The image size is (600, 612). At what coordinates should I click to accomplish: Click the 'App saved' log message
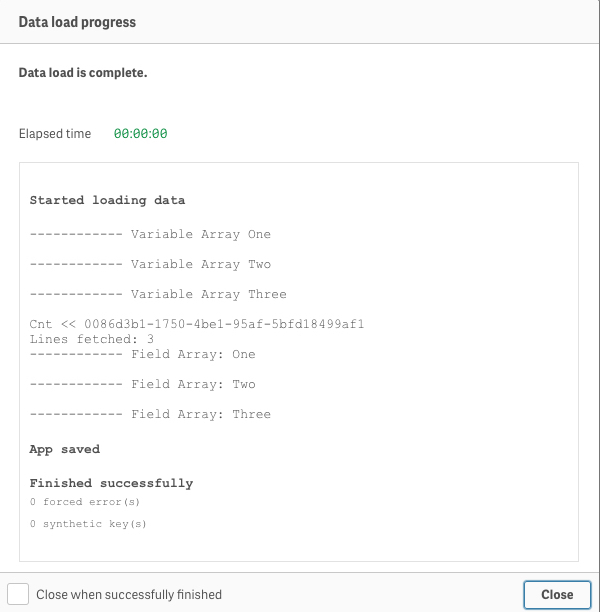[65, 449]
